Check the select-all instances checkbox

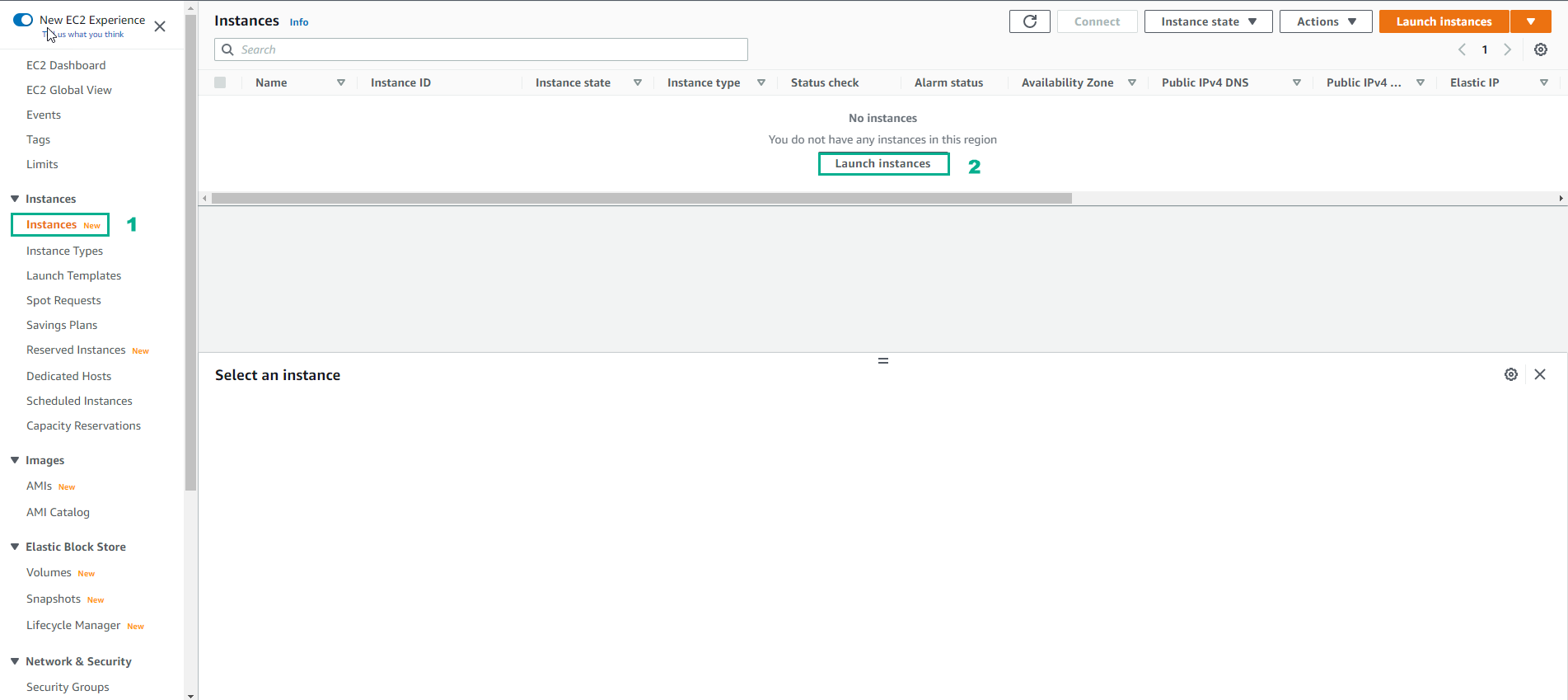tap(220, 82)
